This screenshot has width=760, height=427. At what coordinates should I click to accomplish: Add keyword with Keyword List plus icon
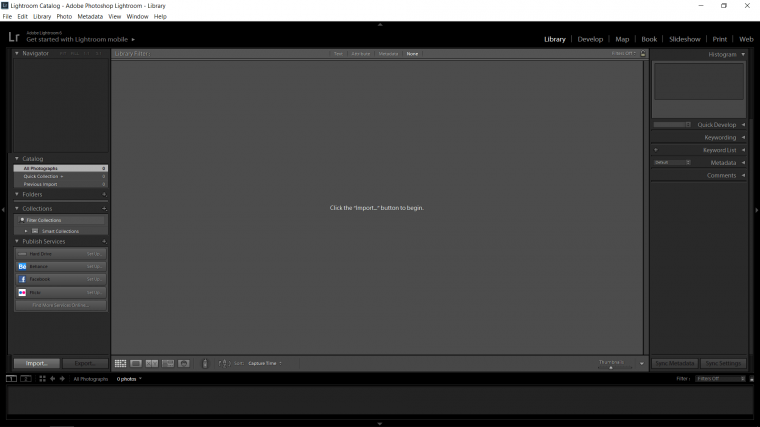pos(656,150)
